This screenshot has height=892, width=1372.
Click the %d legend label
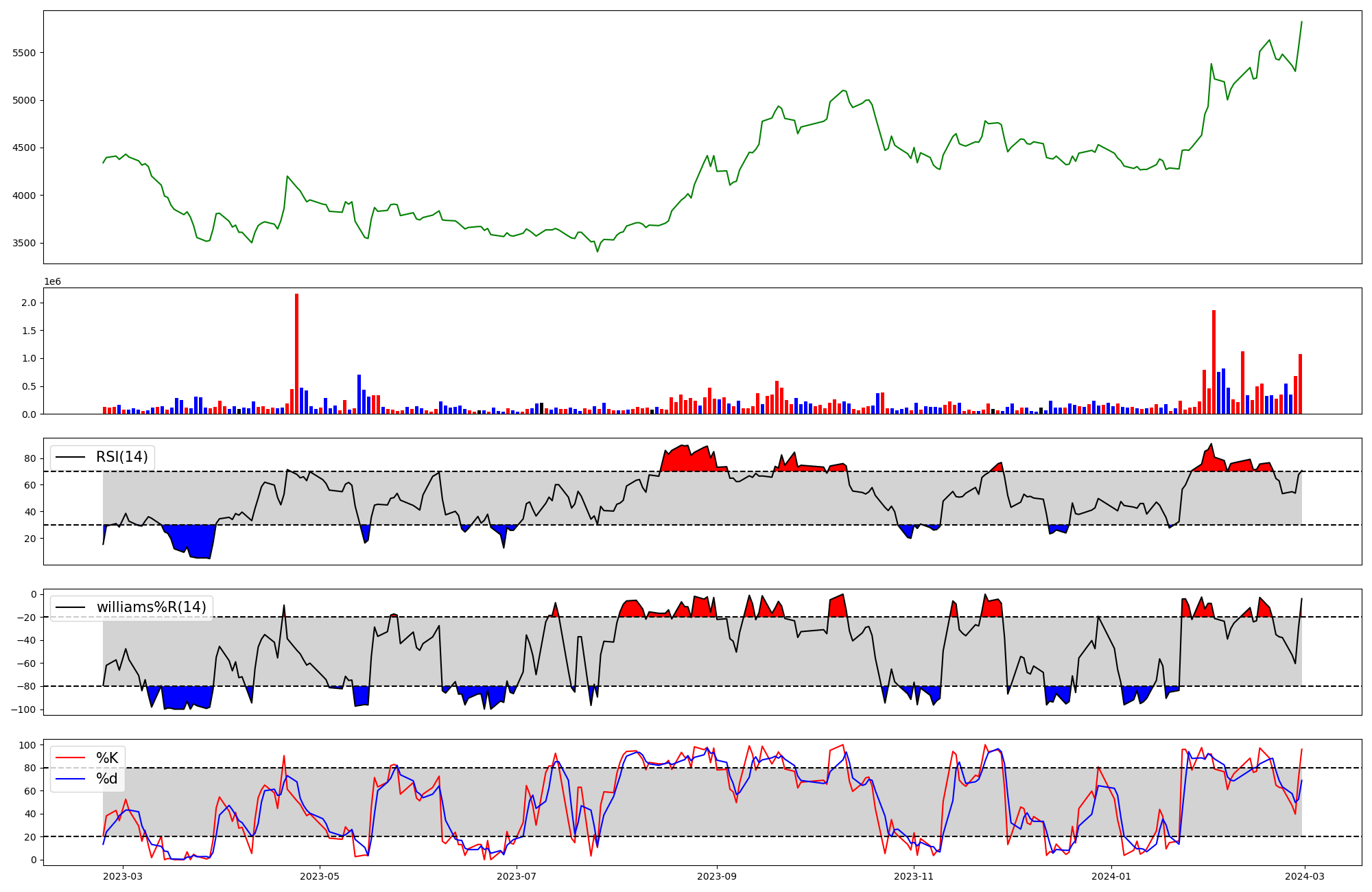(x=107, y=779)
